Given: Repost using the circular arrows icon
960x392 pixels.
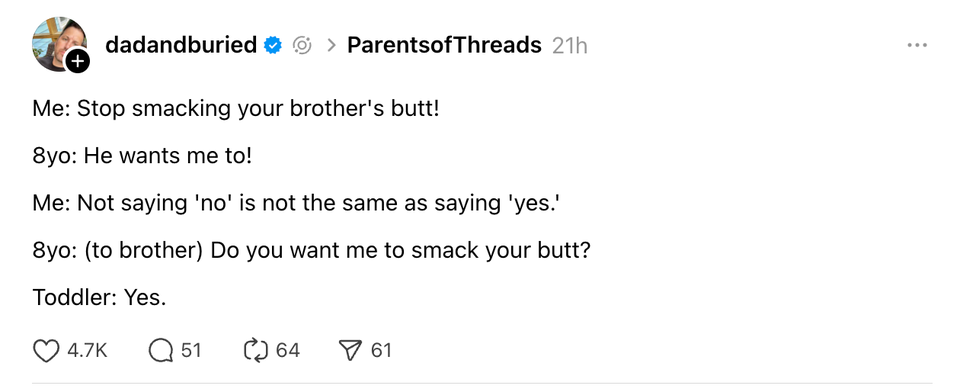Looking at the screenshot, I should pyautogui.click(x=257, y=350).
